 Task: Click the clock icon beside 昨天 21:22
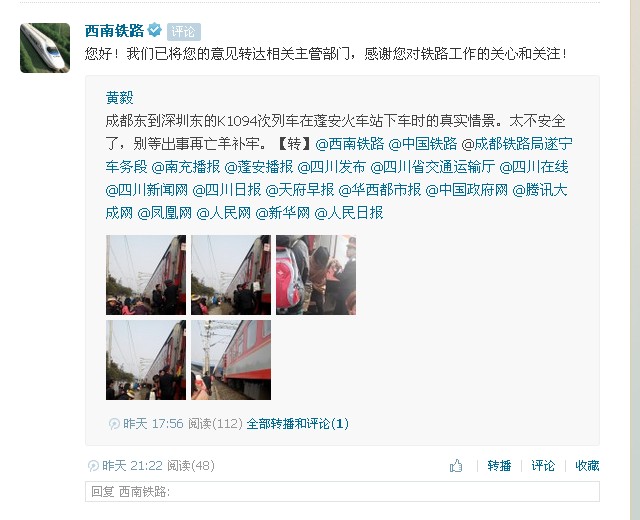(x=93, y=466)
